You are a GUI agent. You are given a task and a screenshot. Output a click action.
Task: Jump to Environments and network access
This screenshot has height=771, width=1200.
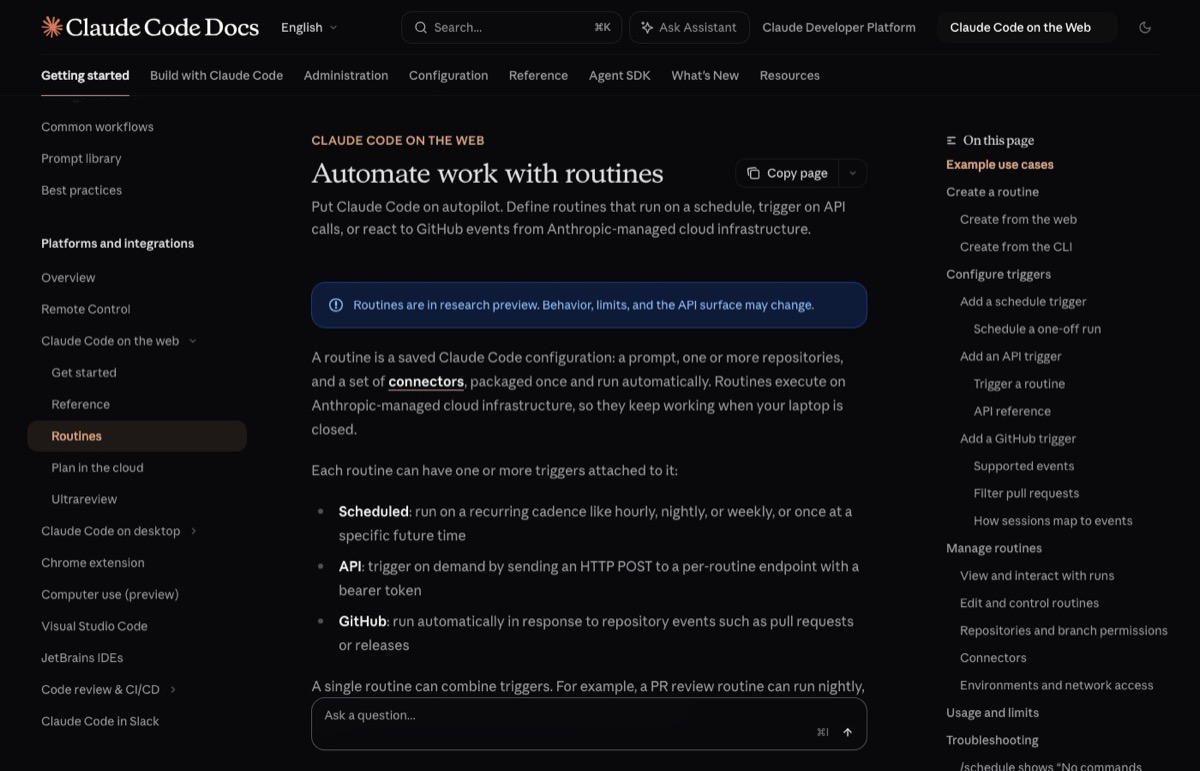[1057, 686]
